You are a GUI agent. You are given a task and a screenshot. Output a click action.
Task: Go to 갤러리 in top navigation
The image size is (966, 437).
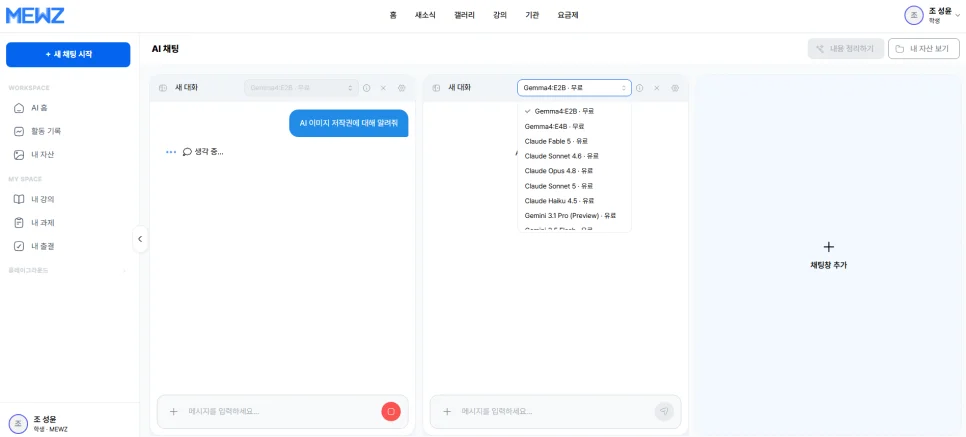click(465, 15)
